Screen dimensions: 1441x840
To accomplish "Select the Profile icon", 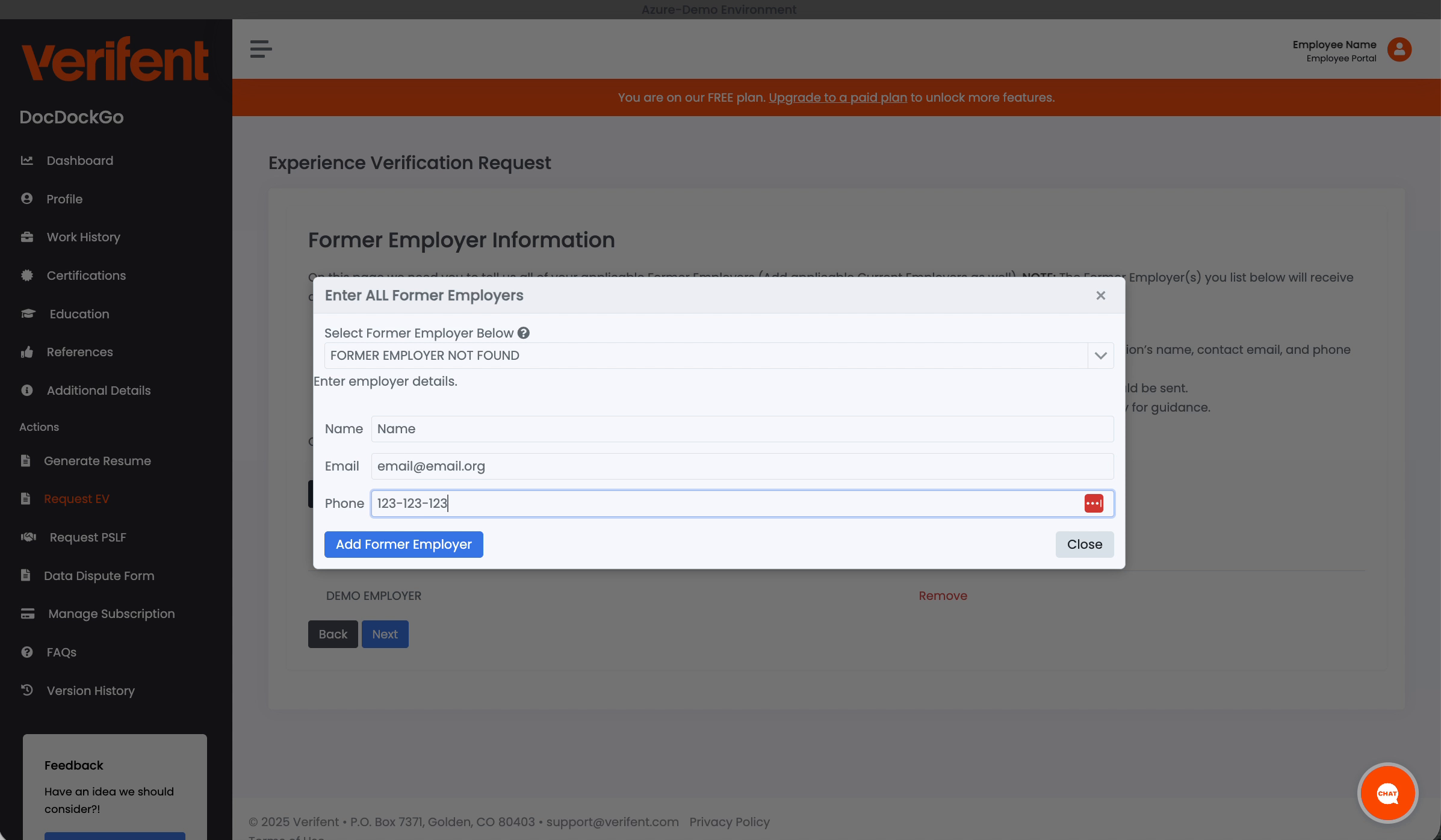I will 28,199.
